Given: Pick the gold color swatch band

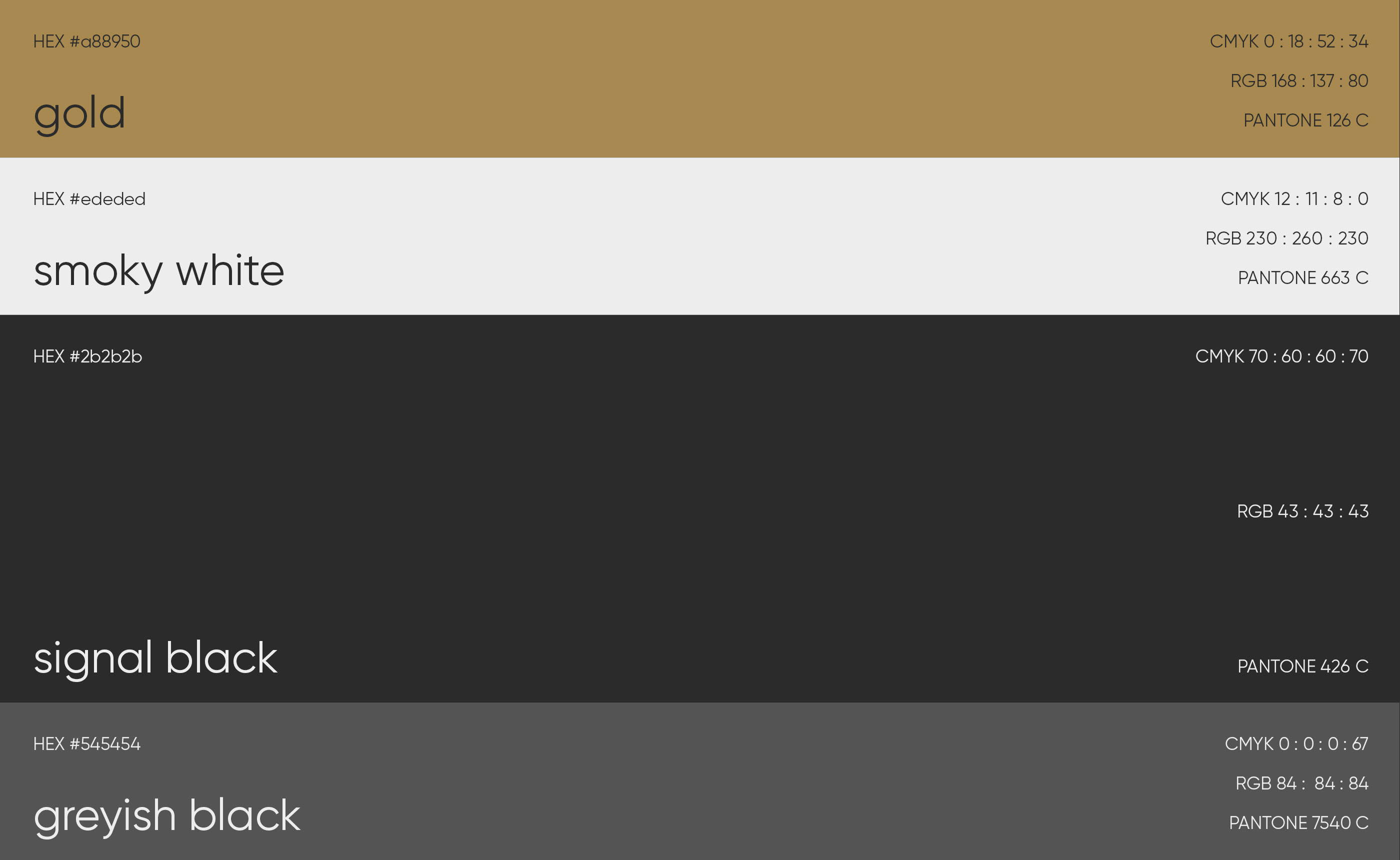Looking at the screenshot, I should tap(682, 78).
